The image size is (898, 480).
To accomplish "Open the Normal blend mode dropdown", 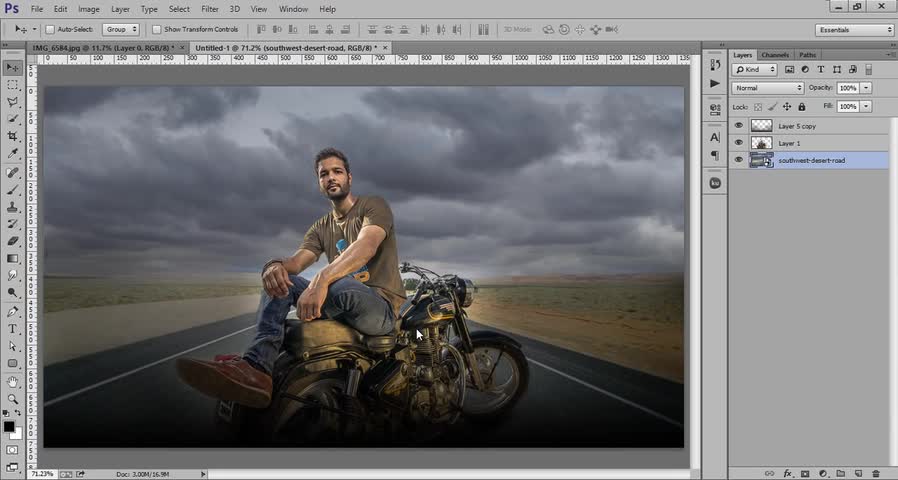I will [768, 88].
